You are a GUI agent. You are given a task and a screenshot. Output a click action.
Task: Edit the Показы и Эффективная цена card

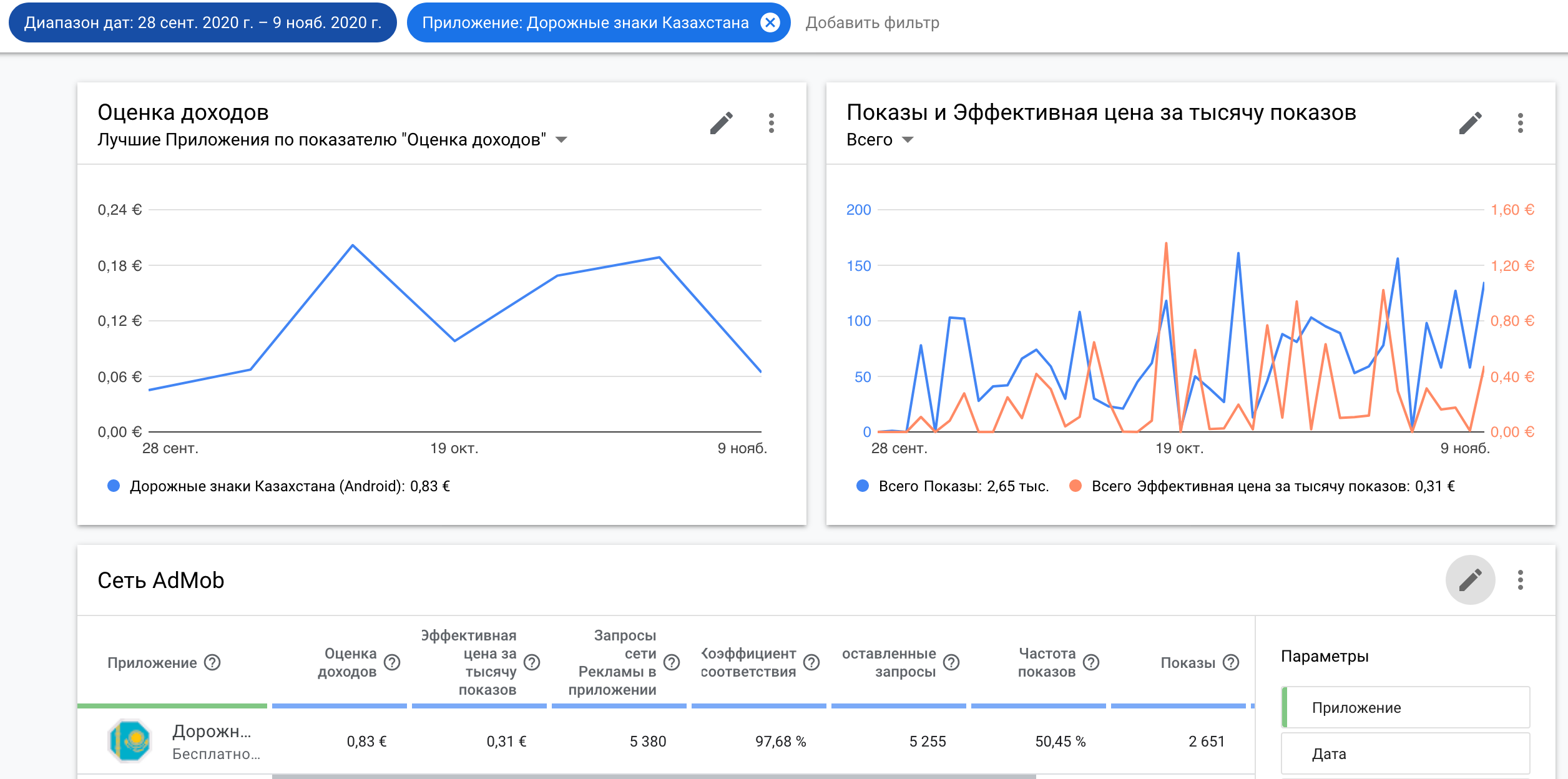click(x=1470, y=123)
